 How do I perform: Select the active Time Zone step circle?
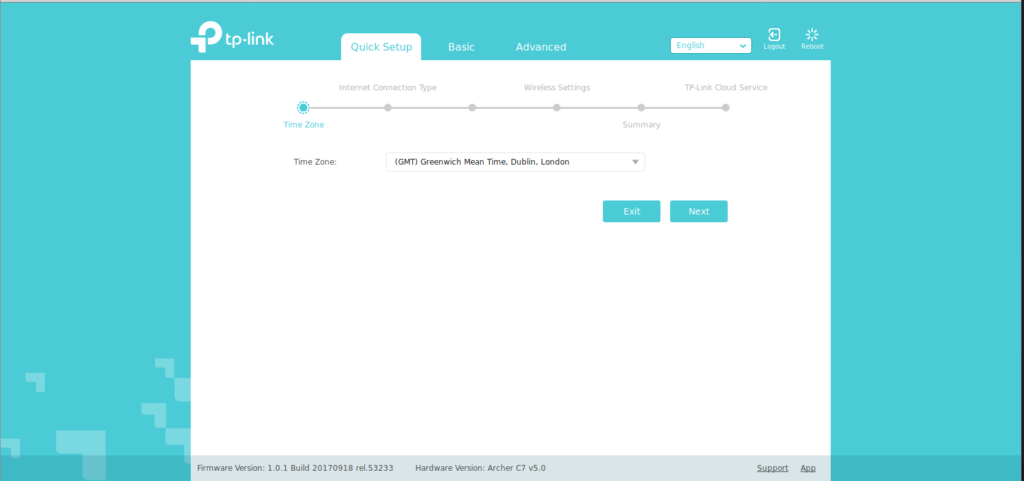[303, 107]
